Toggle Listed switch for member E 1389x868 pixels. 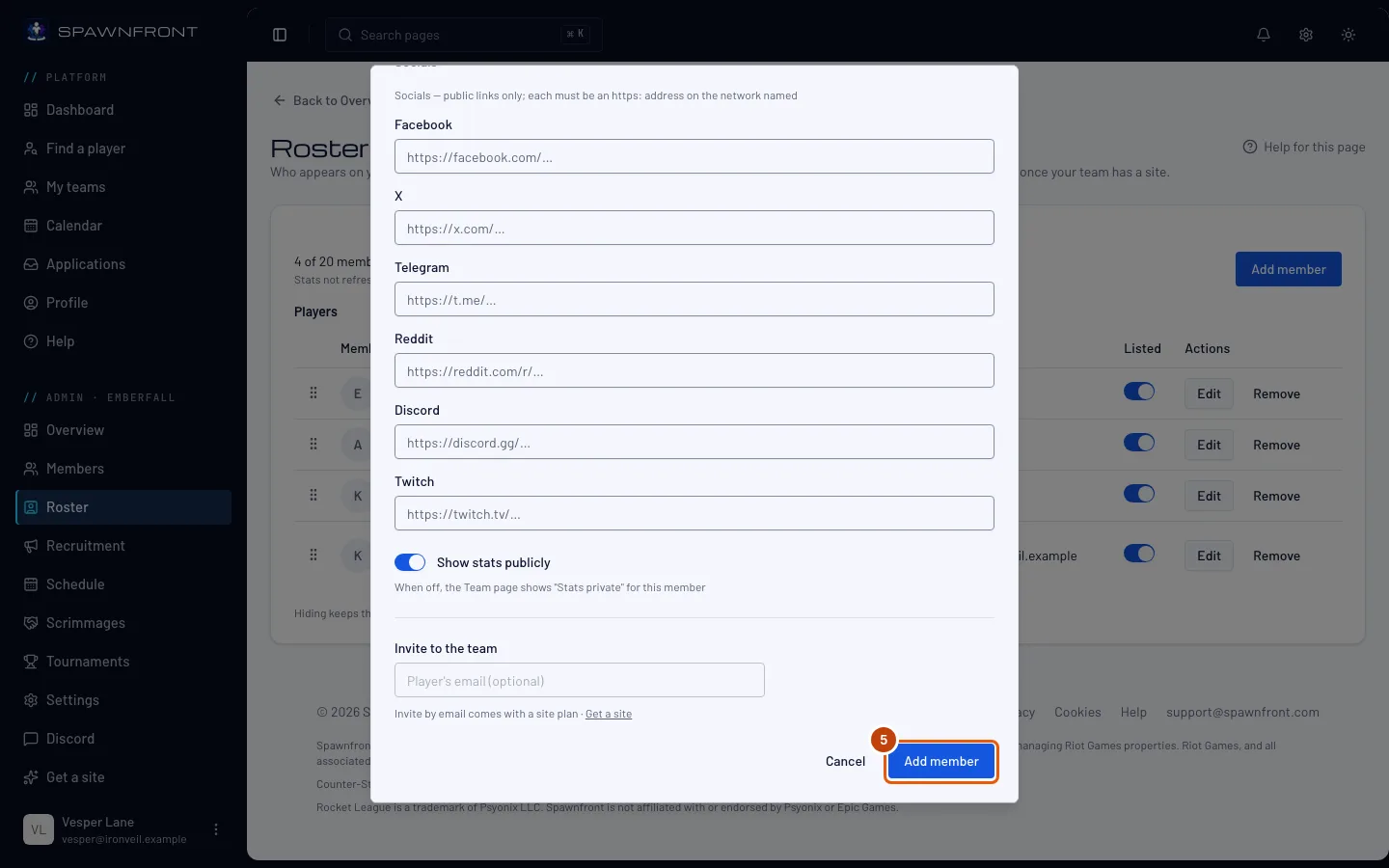pos(1139,392)
